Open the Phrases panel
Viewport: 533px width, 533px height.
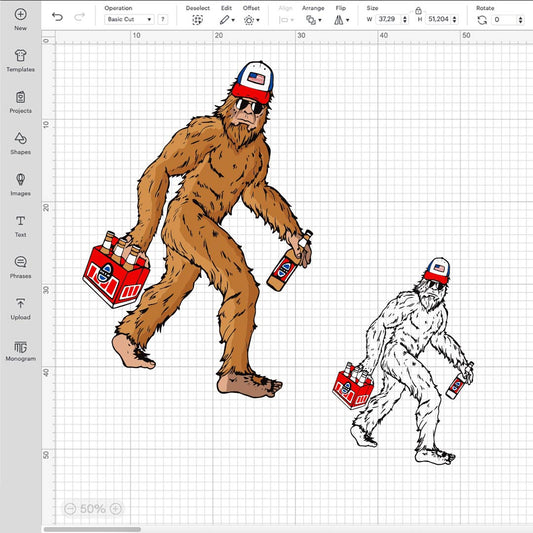point(20,267)
